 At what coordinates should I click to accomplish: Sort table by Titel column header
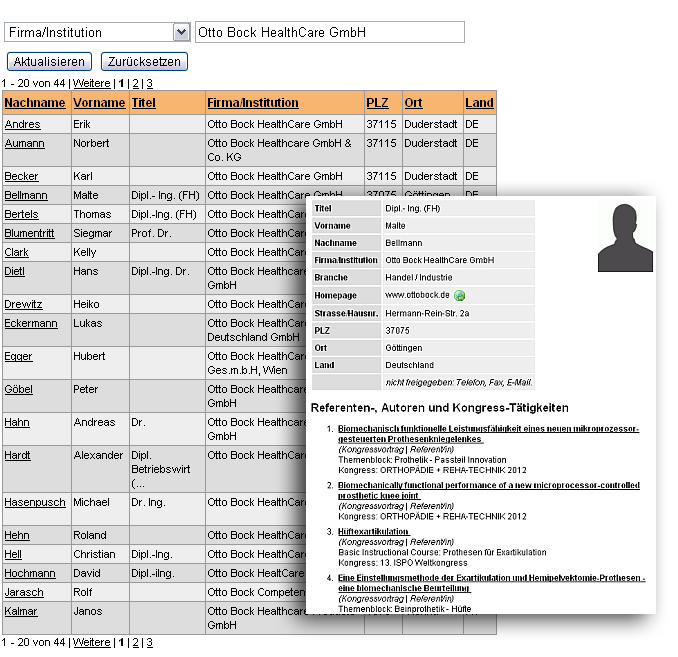coord(143,103)
